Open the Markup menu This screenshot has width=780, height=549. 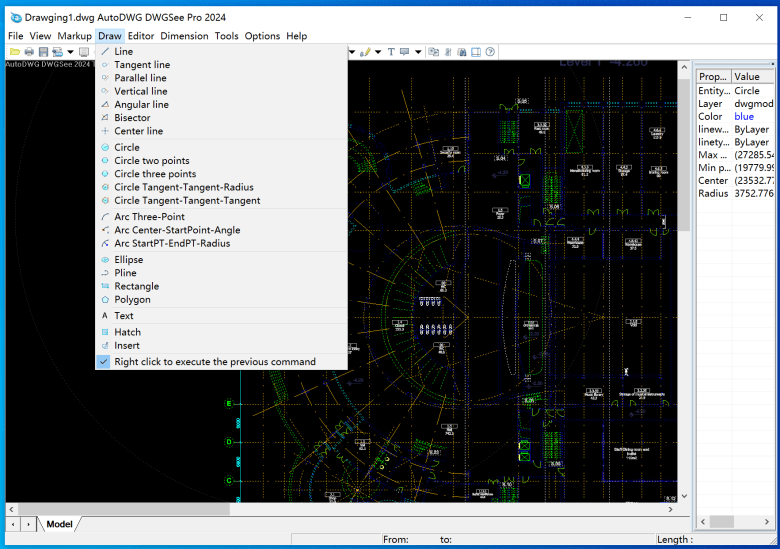(x=75, y=36)
